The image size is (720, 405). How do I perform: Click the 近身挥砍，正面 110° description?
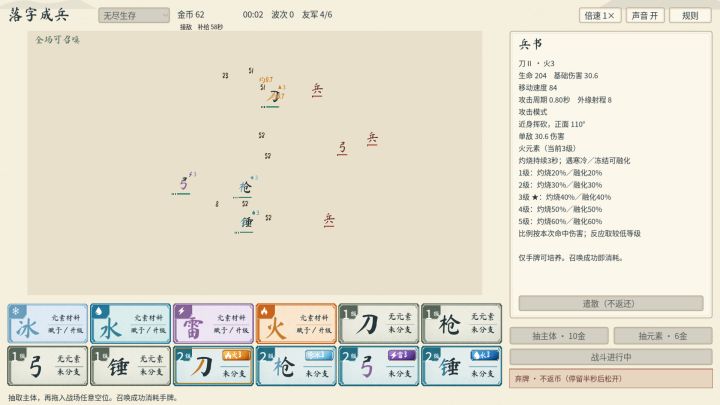click(551, 124)
